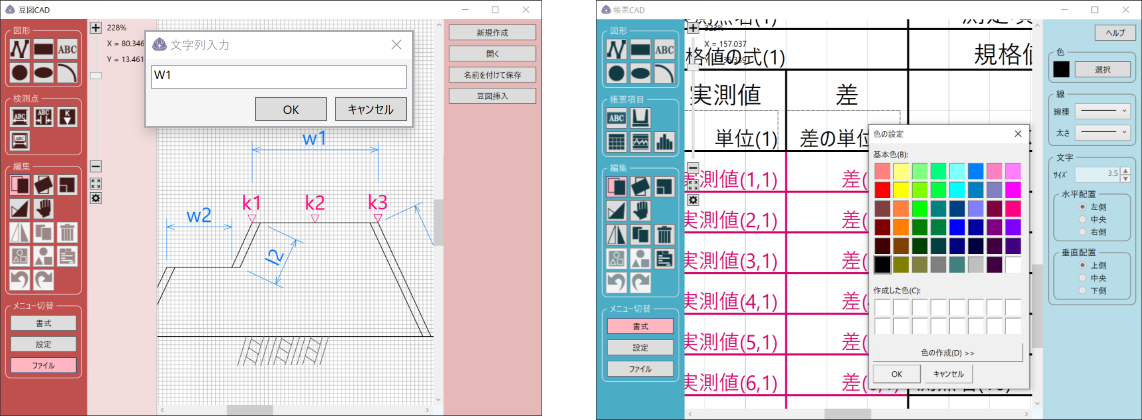Click the 名前を付けて保存 button
This screenshot has height=420, width=1142.
pyautogui.click(x=492, y=74)
